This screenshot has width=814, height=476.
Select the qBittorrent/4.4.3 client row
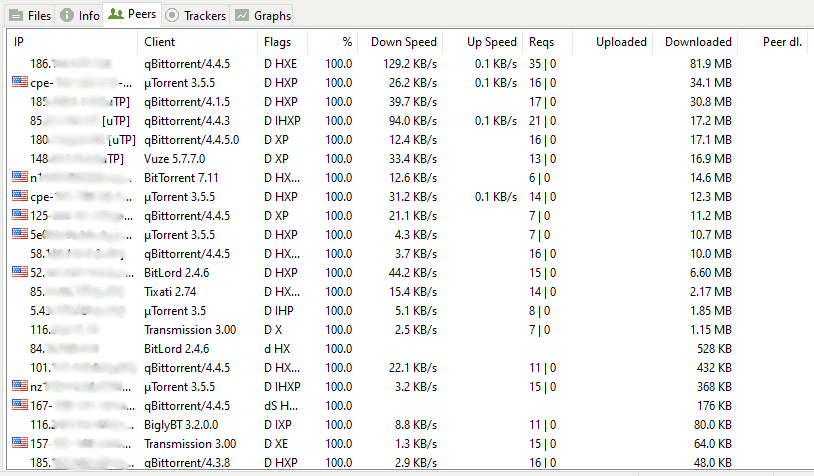(408, 121)
